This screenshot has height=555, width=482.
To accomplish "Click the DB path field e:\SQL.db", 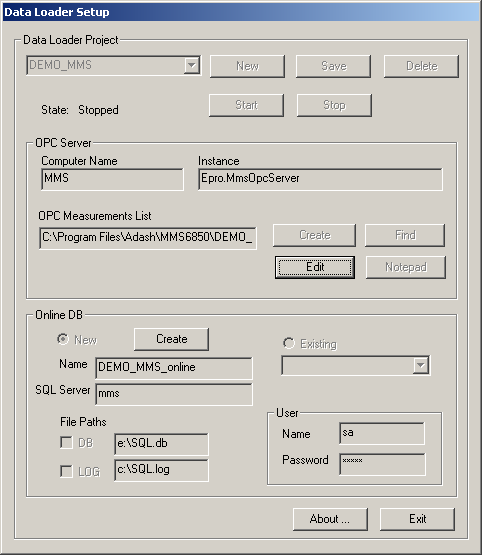I will 161,444.
